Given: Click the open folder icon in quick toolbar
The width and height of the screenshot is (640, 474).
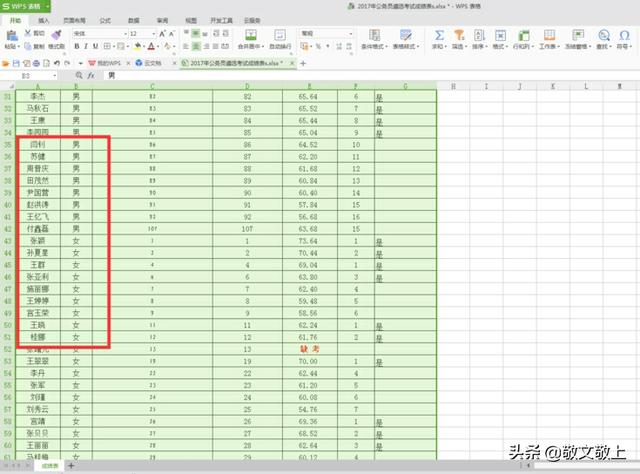Looking at the screenshot, I should [6, 63].
